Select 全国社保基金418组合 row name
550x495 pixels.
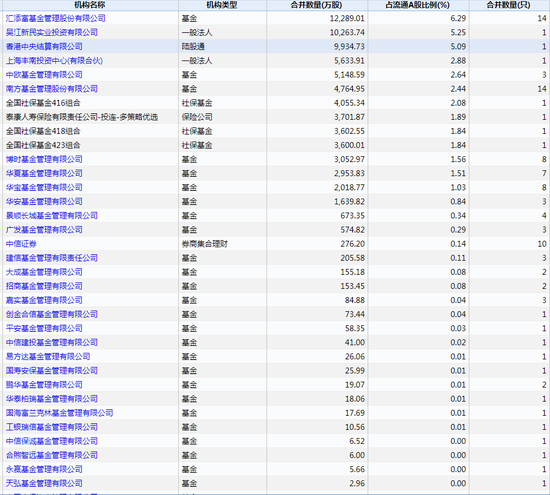(43, 131)
